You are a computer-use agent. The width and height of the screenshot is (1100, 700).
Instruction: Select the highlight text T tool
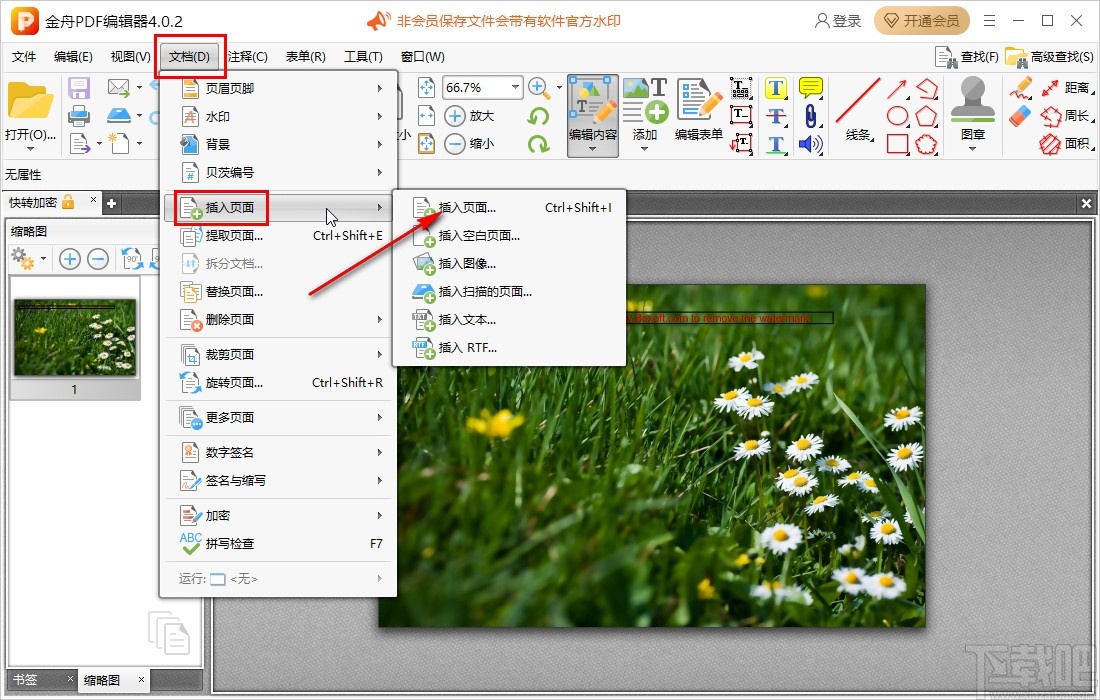click(x=775, y=88)
